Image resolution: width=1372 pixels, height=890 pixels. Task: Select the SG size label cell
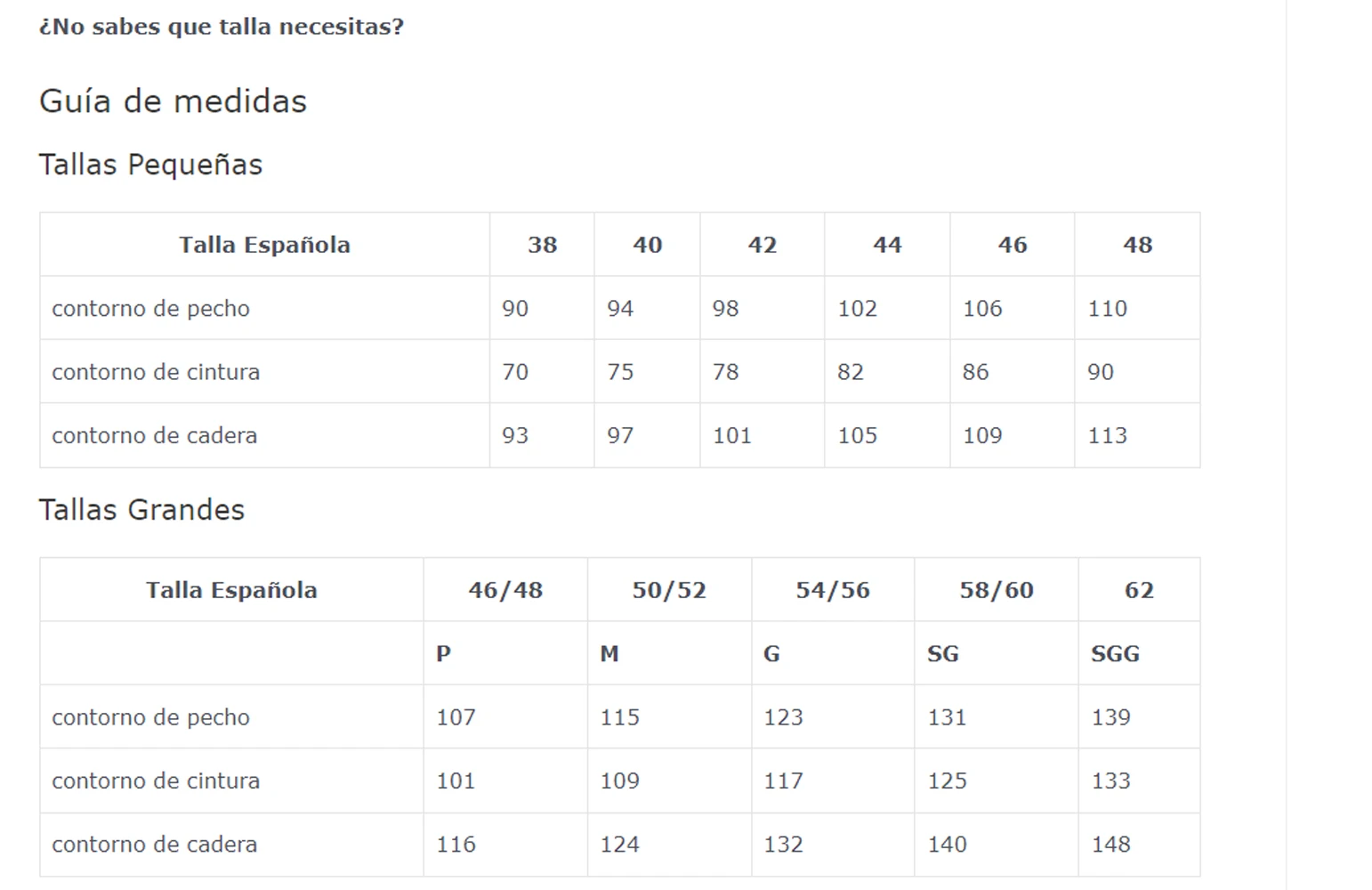tap(997, 653)
